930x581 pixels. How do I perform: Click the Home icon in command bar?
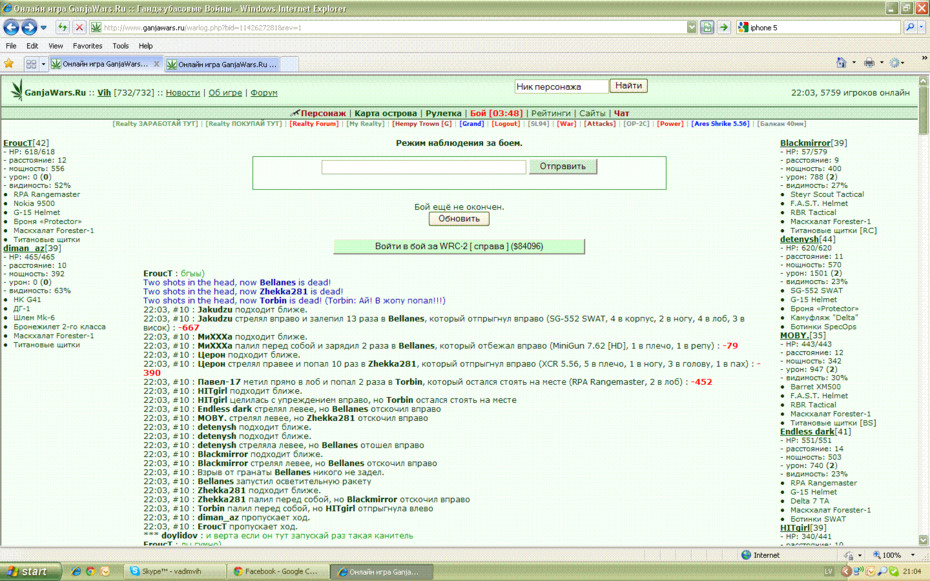pos(841,62)
